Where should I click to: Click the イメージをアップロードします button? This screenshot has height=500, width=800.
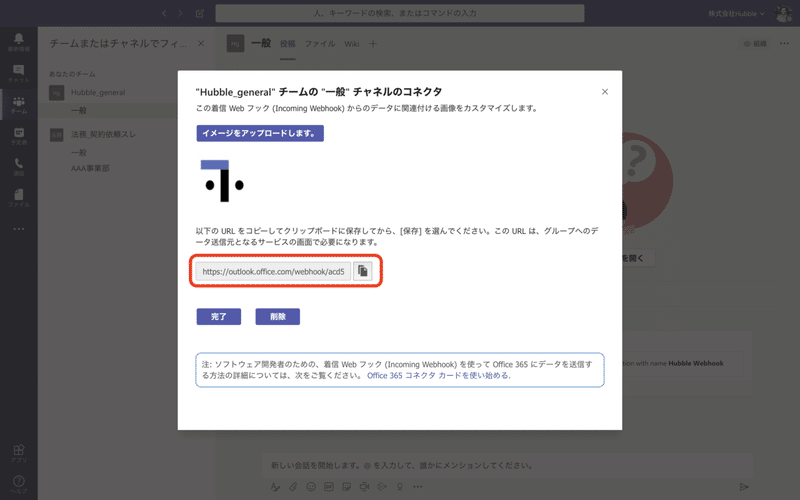coord(260,133)
